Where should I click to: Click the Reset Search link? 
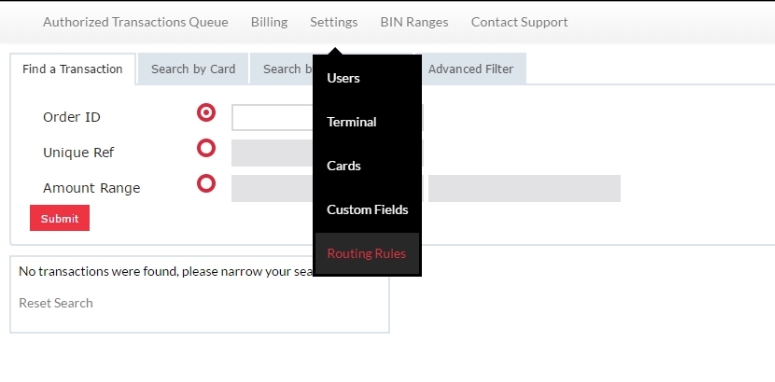(56, 303)
